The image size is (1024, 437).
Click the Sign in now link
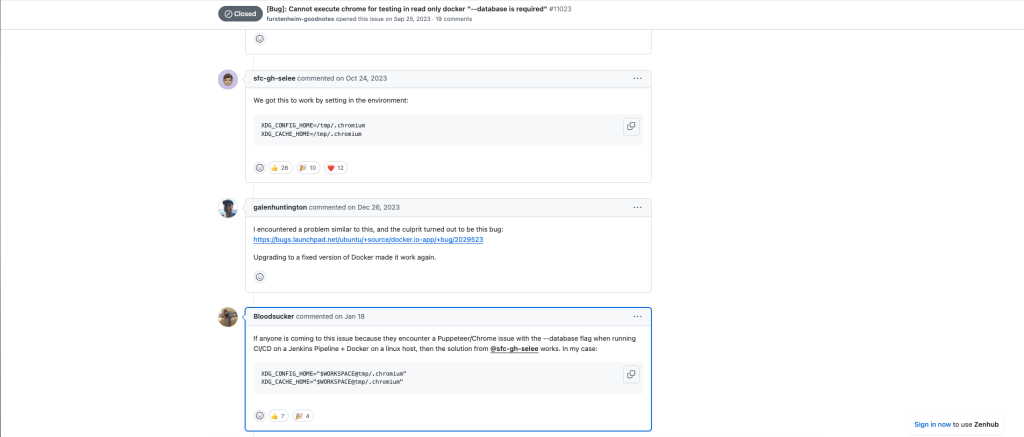pos(932,424)
